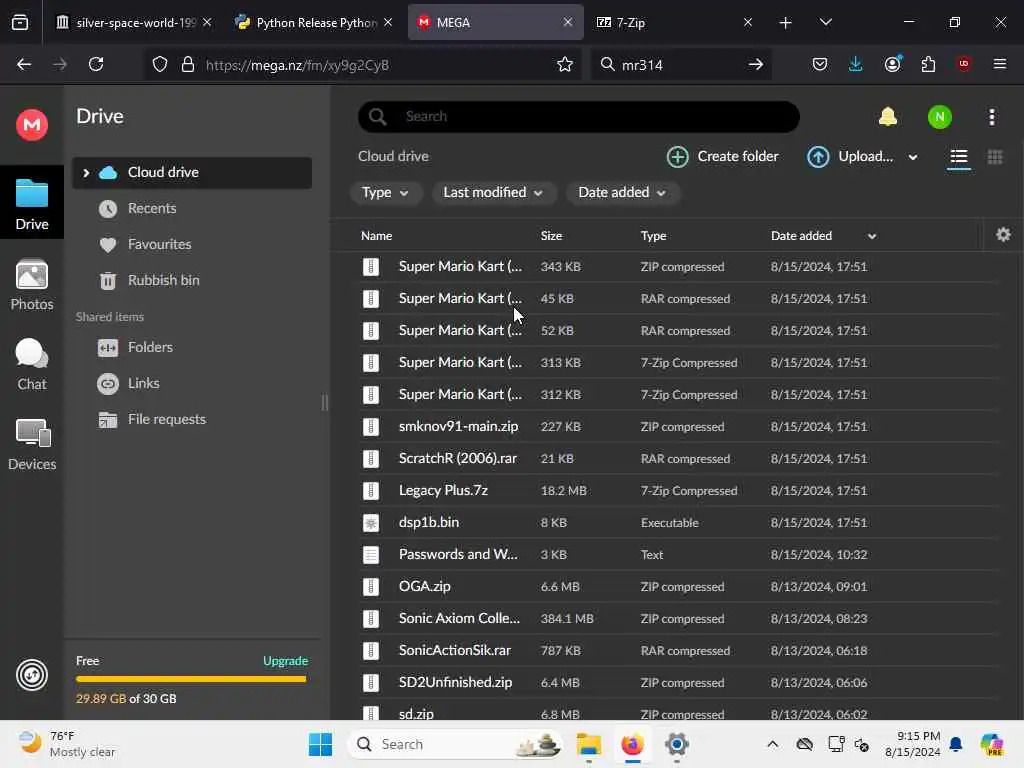
Task: Click the Upgrade link
Action: (285, 661)
